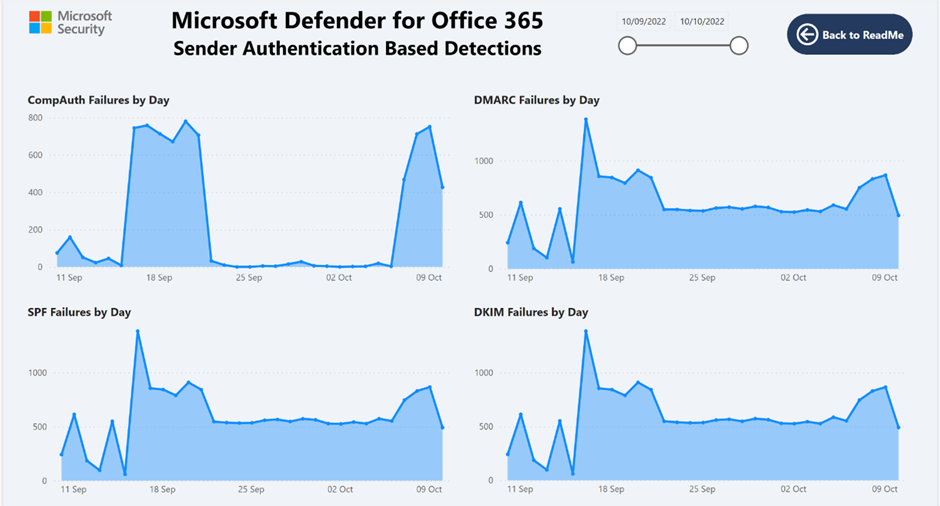The width and height of the screenshot is (940, 506).
Task: Click 11 Sep label on SPF chart
Action: pos(73,489)
